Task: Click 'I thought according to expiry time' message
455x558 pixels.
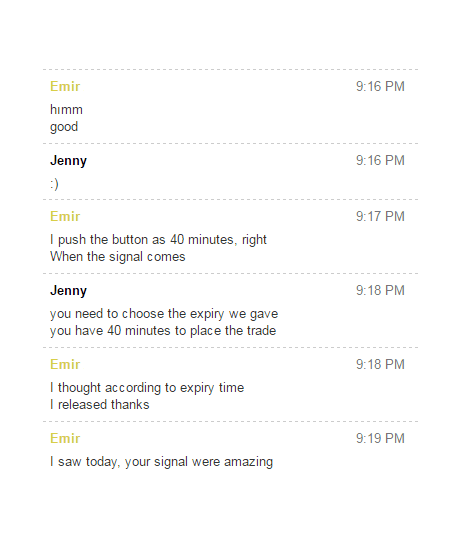Action: pos(147,388)
